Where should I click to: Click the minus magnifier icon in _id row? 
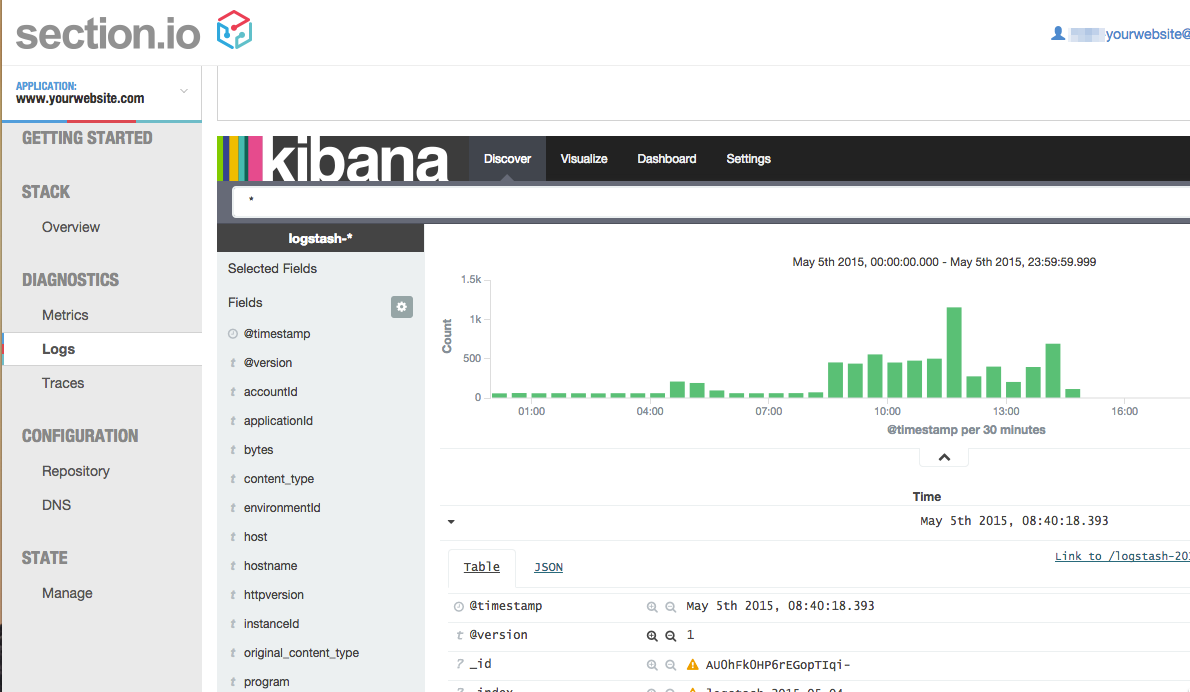[x=670, y=665]
